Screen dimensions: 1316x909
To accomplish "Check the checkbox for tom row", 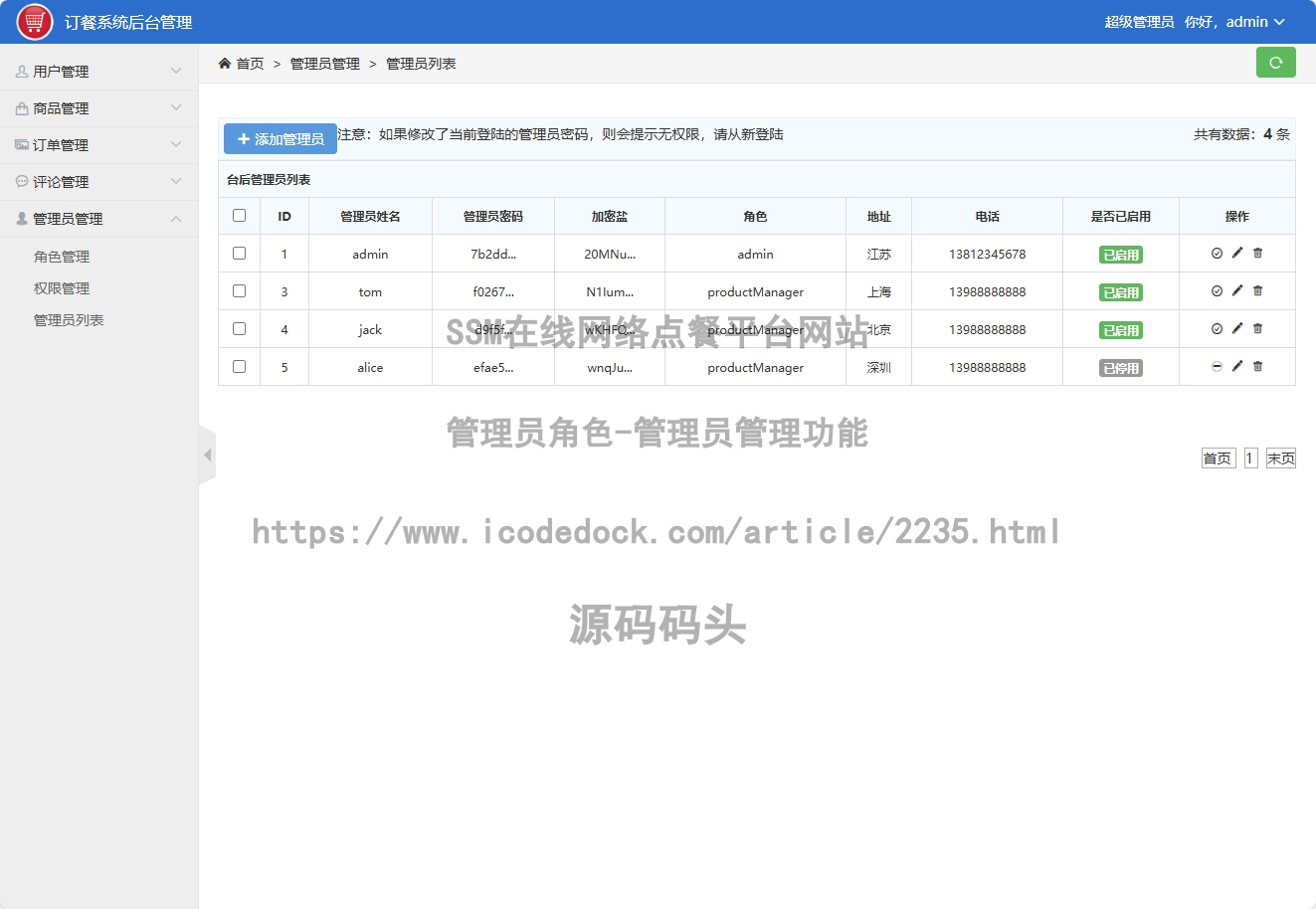I will 239,291.
